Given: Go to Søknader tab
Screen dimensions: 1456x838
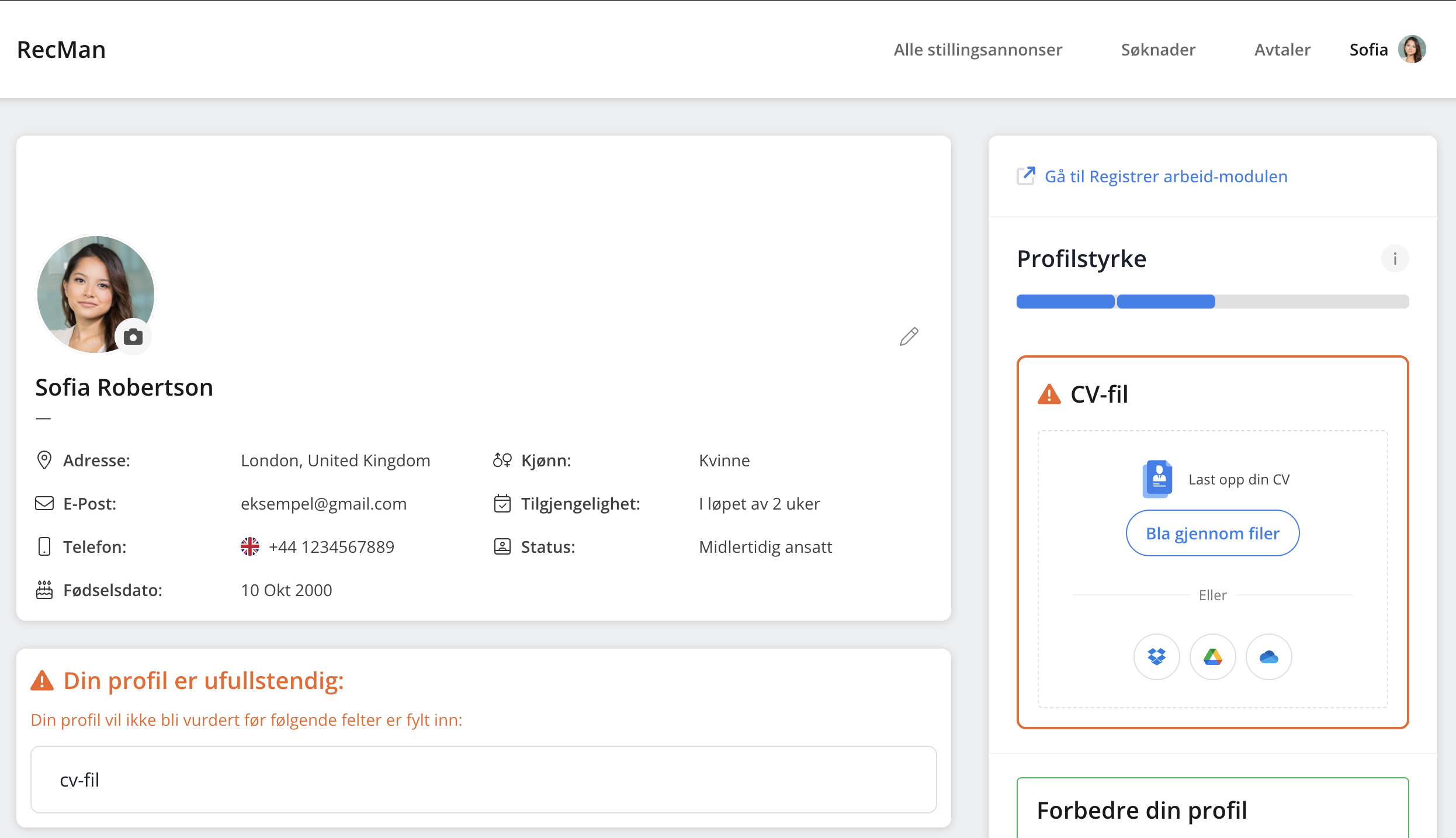Looking at the screenshot, I should click(x=1158, y=50).
